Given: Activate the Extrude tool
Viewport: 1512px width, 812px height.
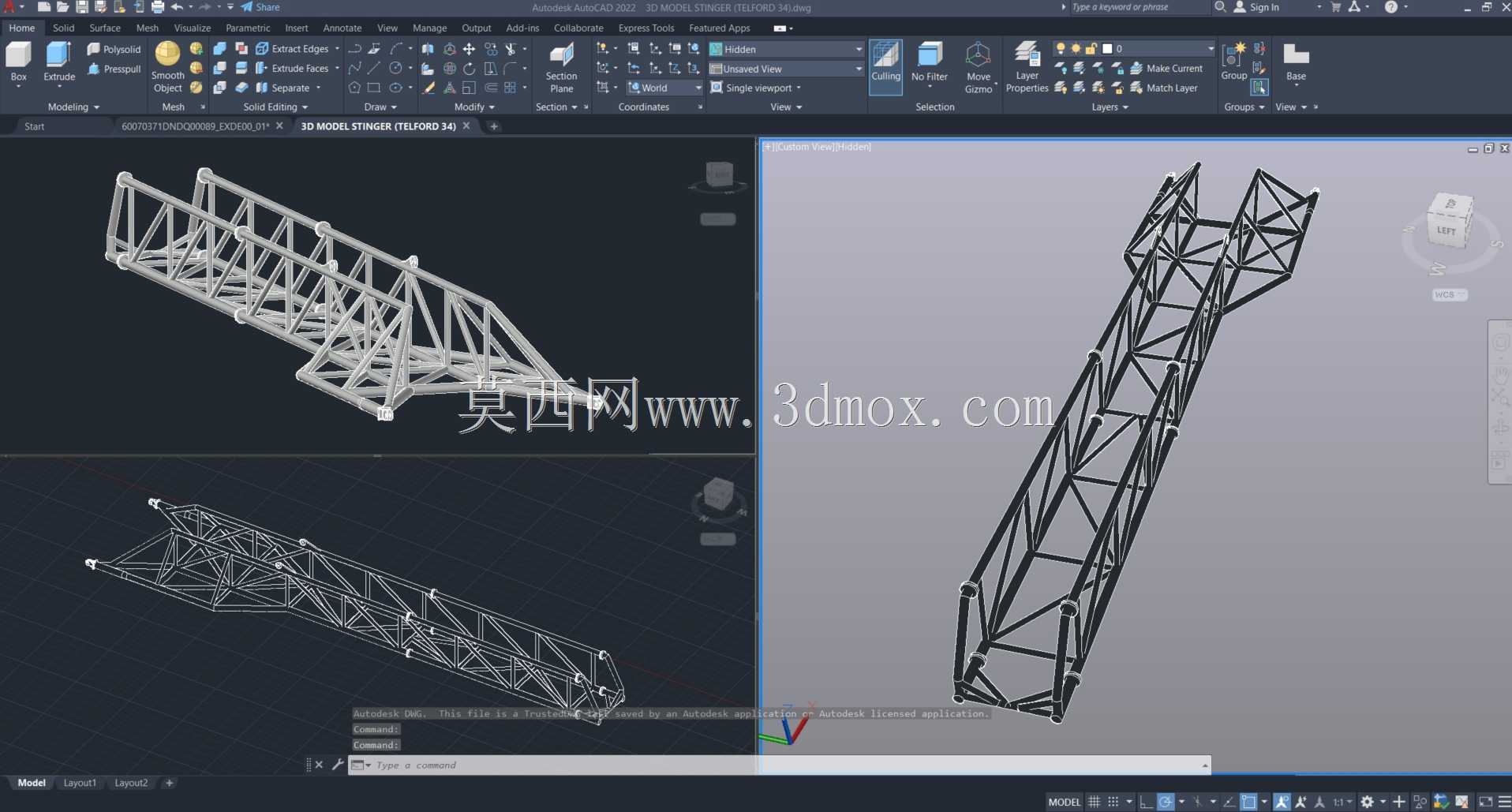Looking at the screenshot, I should (59, 62).
